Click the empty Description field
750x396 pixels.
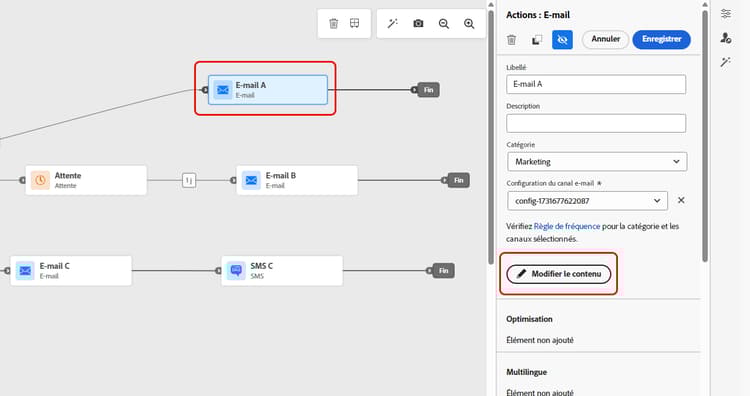point(596,123)
